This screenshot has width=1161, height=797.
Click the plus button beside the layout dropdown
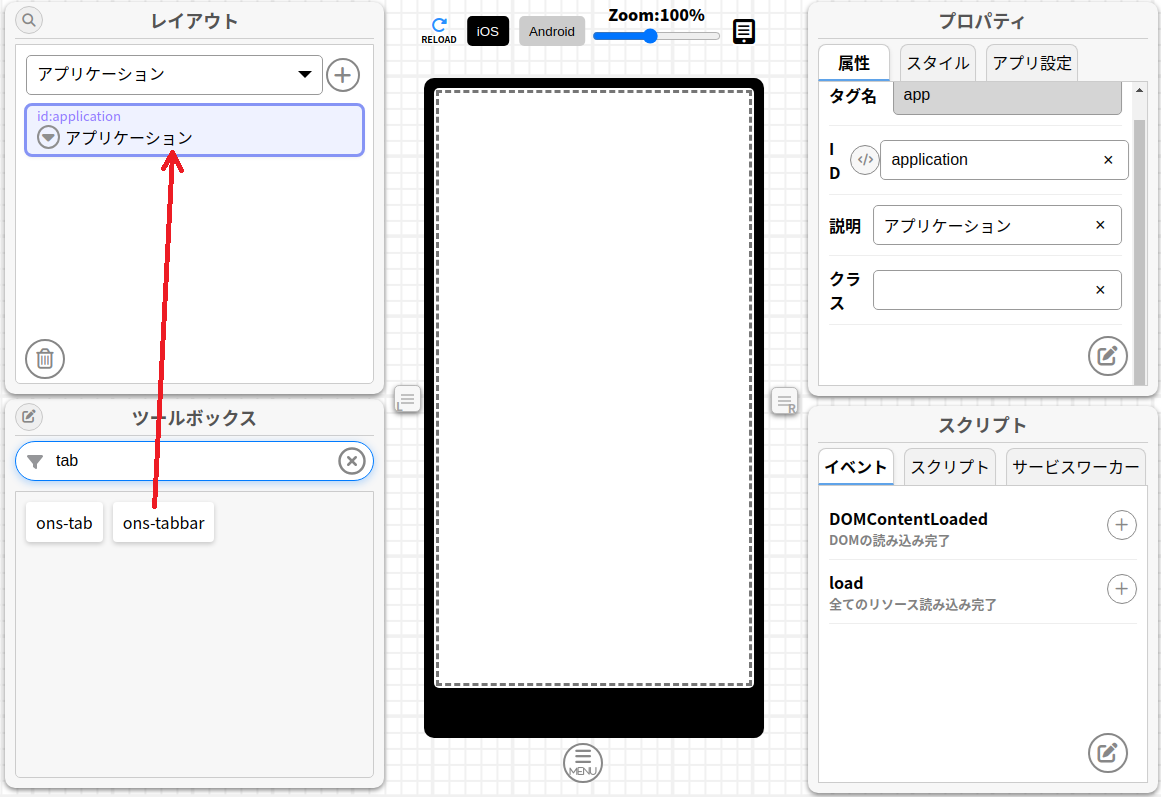343,75
